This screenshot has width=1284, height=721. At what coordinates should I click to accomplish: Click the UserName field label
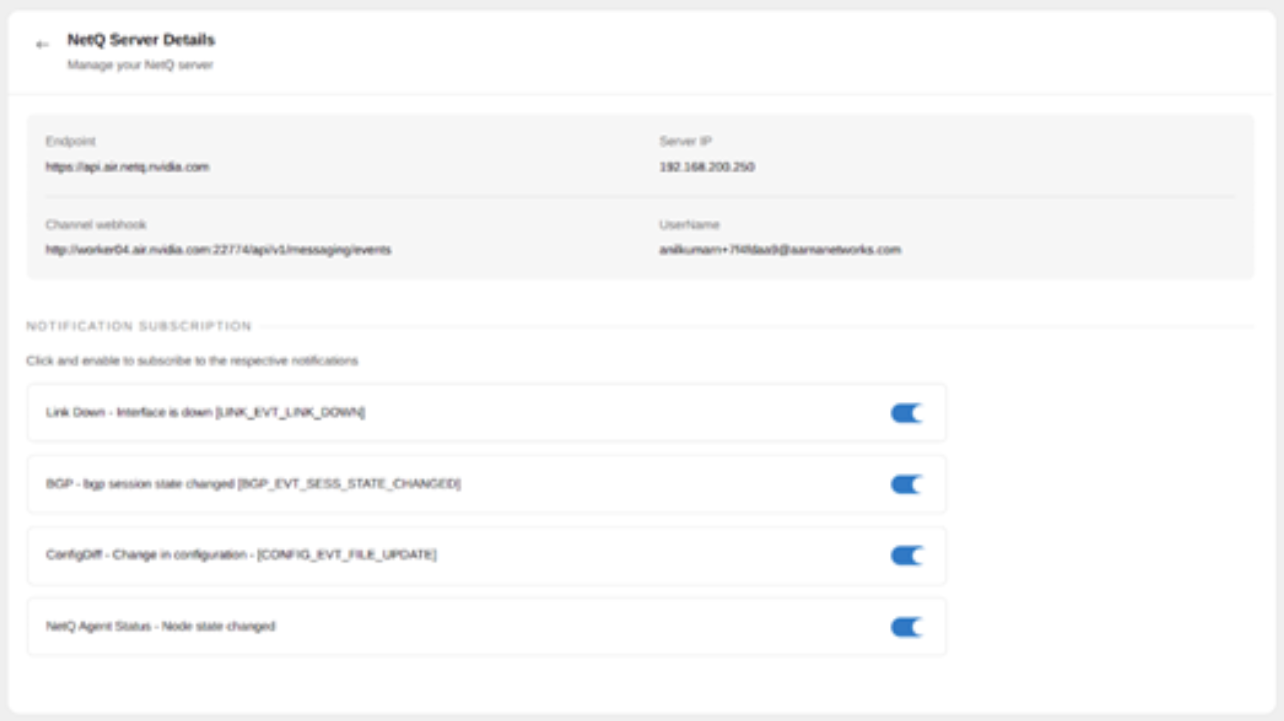tap(689, 225)
